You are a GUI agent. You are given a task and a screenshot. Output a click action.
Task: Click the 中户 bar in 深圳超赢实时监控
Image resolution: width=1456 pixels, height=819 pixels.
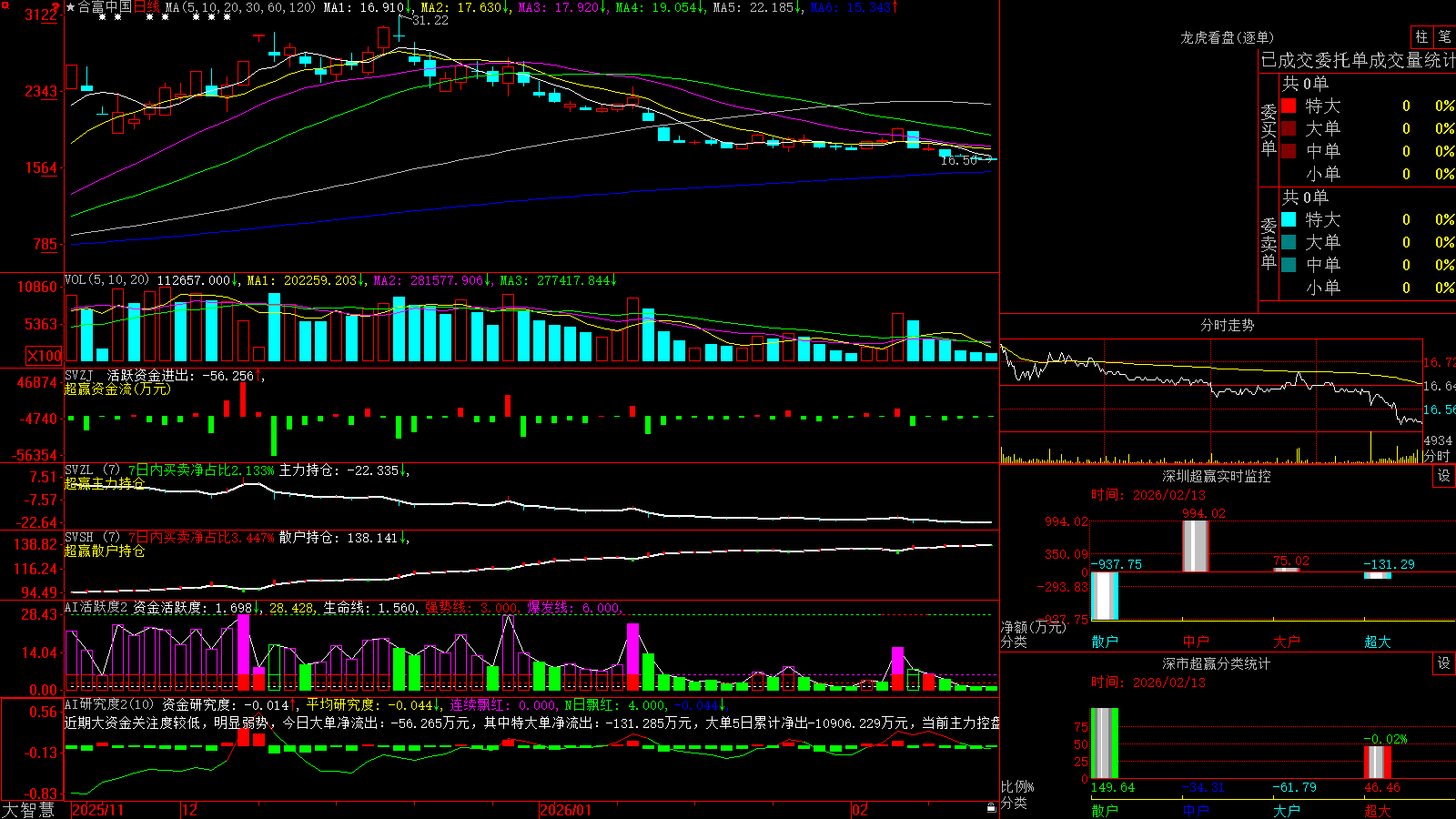point(1196,546)
